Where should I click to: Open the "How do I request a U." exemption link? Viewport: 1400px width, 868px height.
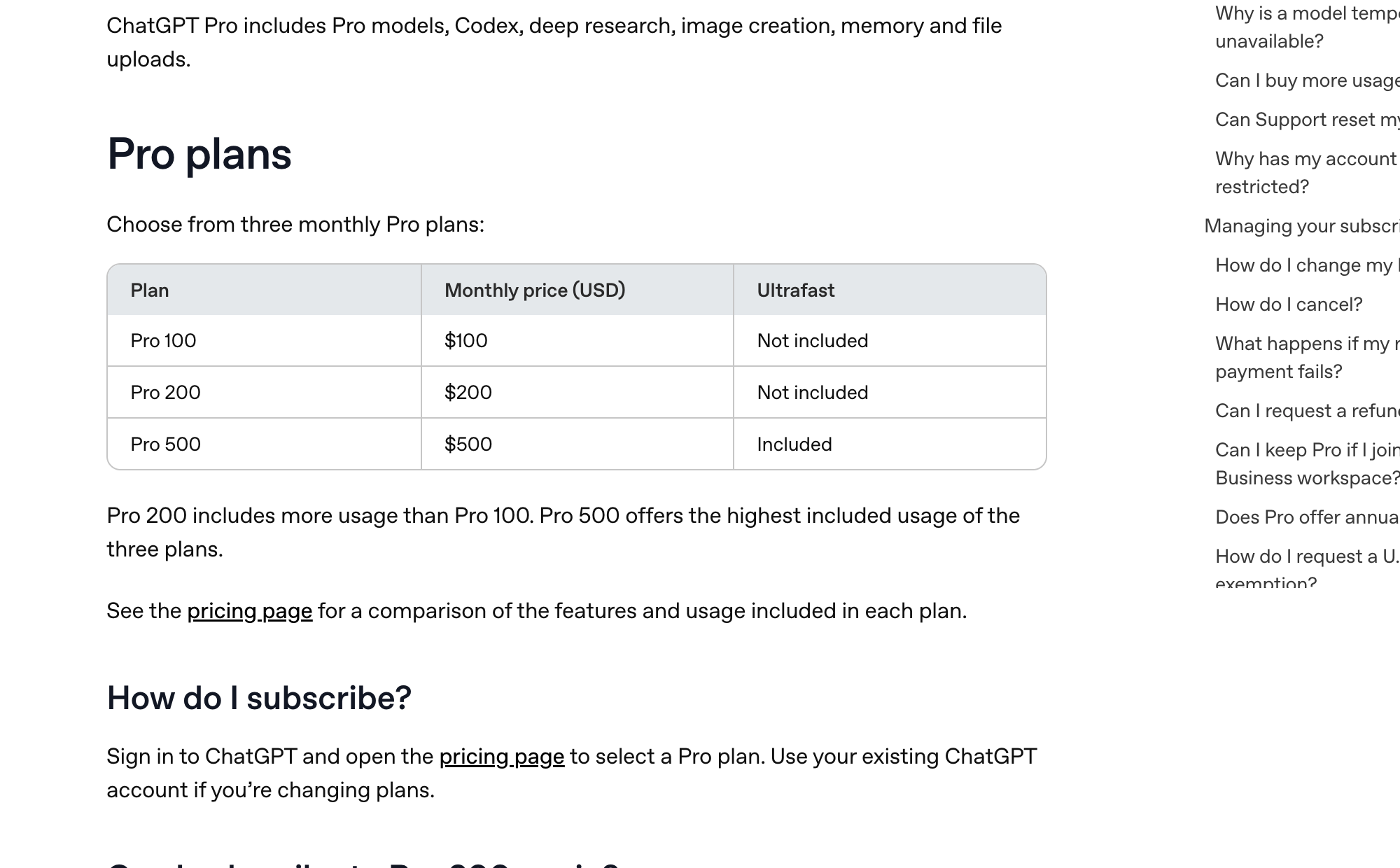coord(1307,566)
